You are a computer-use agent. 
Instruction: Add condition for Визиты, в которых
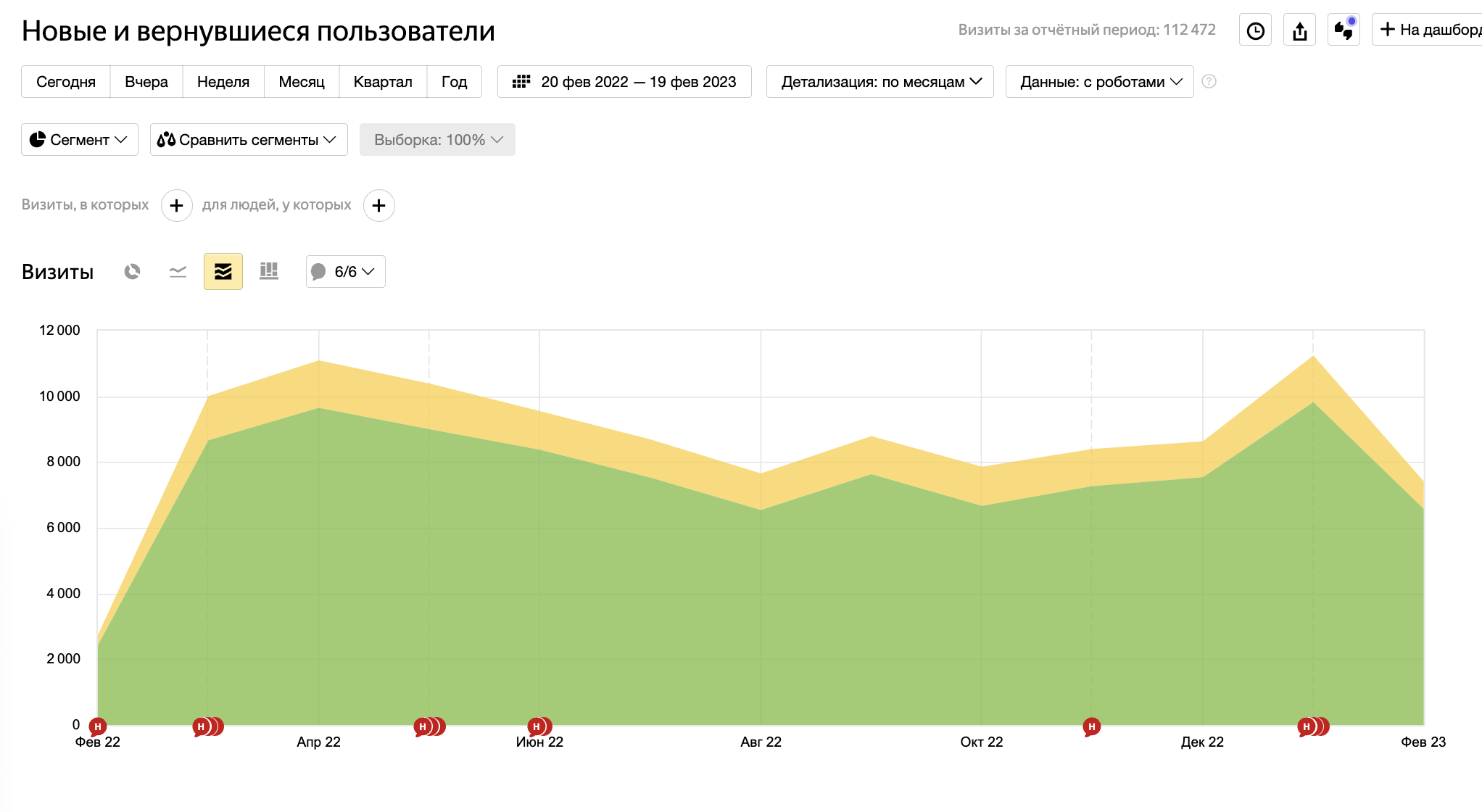(176, 205)
